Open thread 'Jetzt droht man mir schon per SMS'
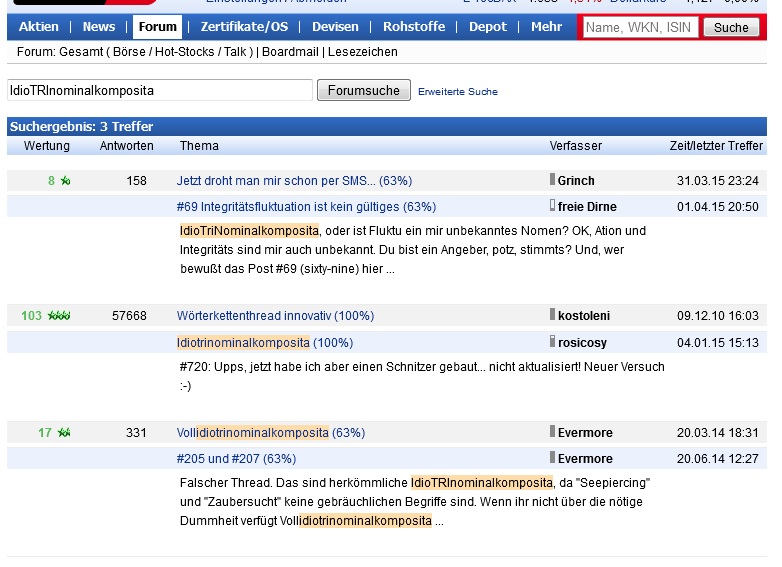 [x=294, y=181]
